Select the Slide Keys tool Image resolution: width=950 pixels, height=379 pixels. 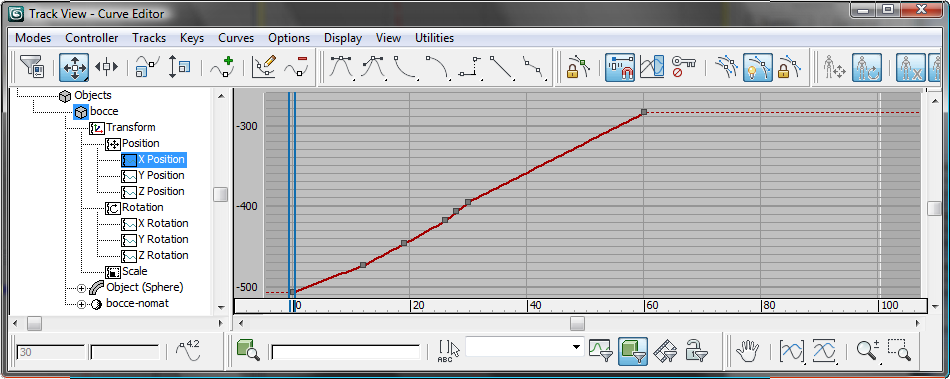[x=106, y=67]
